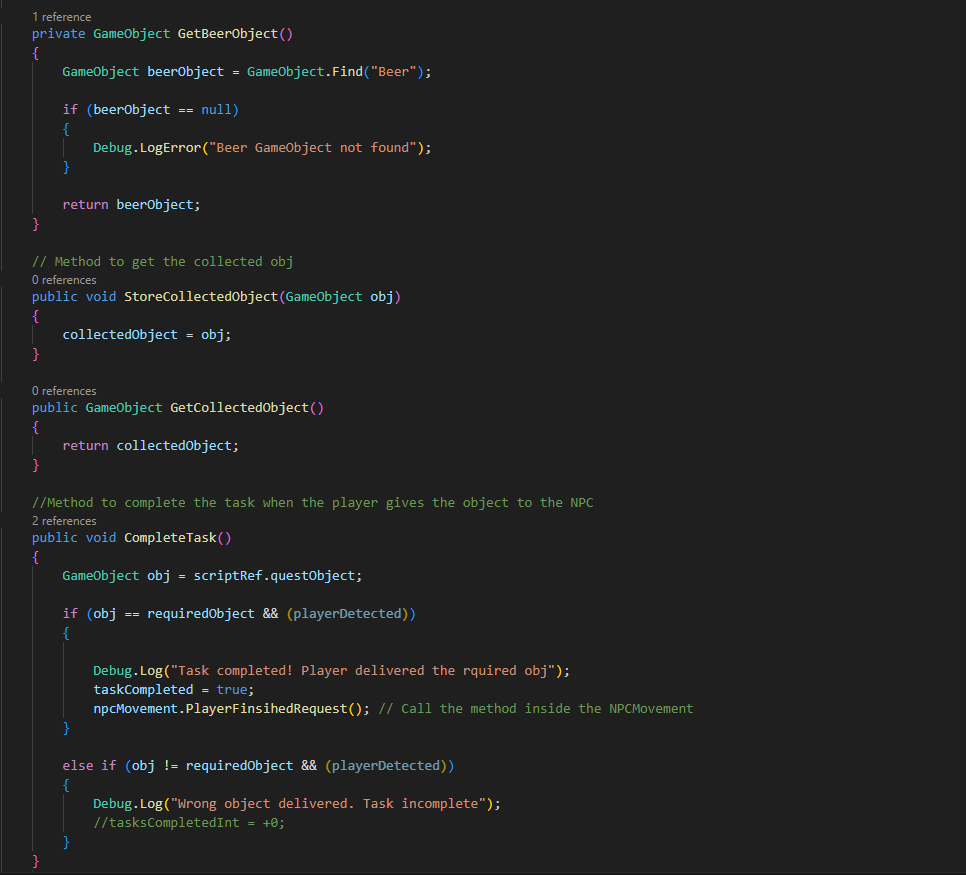
Task: Click the Find method call
Action: [347, 71]
